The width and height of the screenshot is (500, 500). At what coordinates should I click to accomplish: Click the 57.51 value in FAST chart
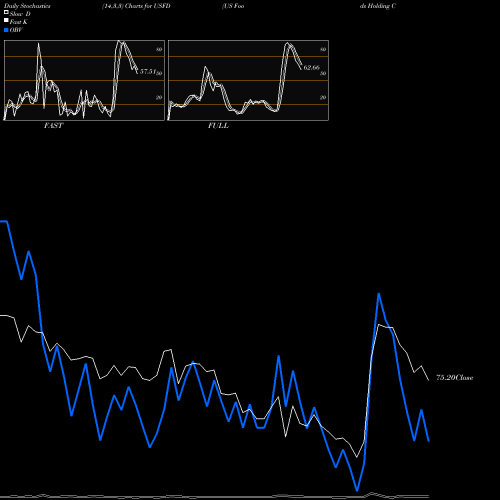[148, 71]
